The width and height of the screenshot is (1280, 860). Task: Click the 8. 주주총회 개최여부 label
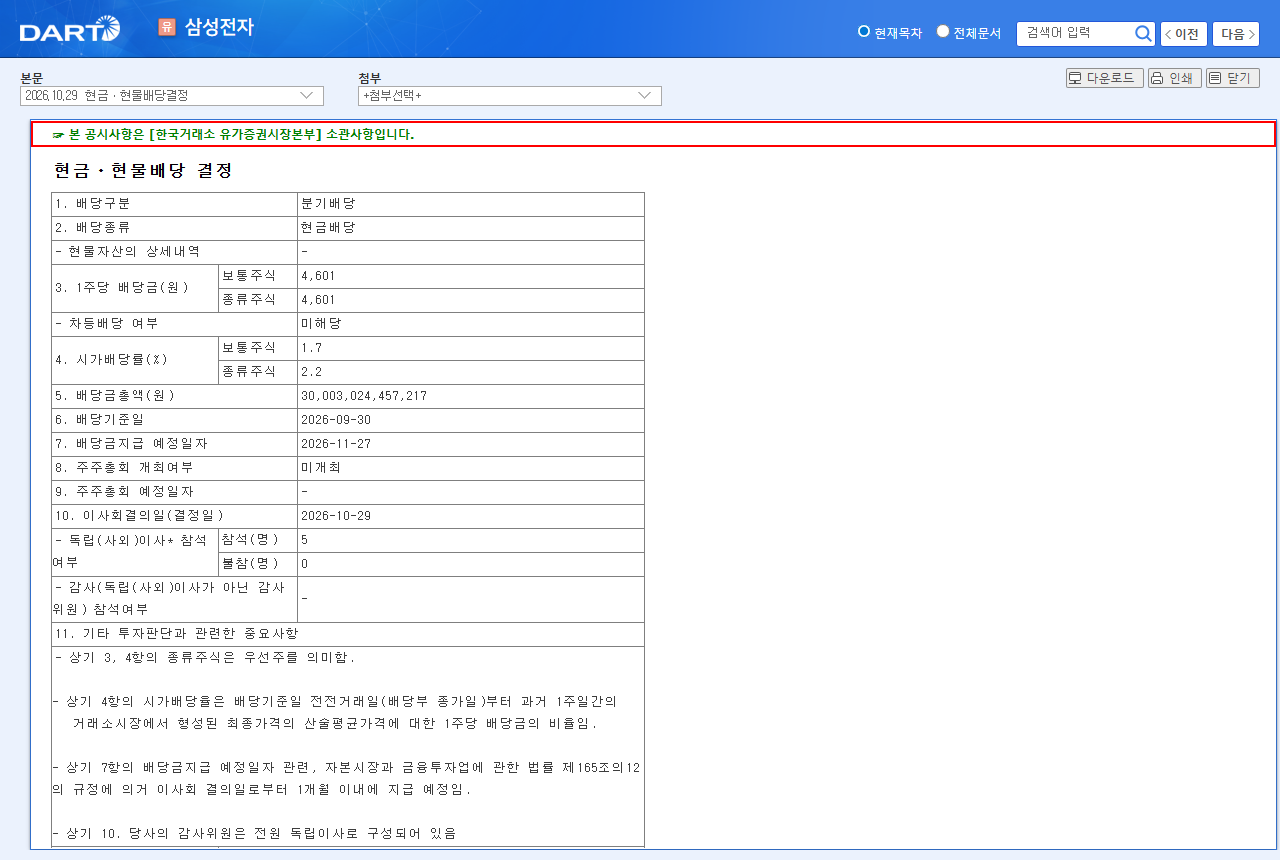(124, 468)
